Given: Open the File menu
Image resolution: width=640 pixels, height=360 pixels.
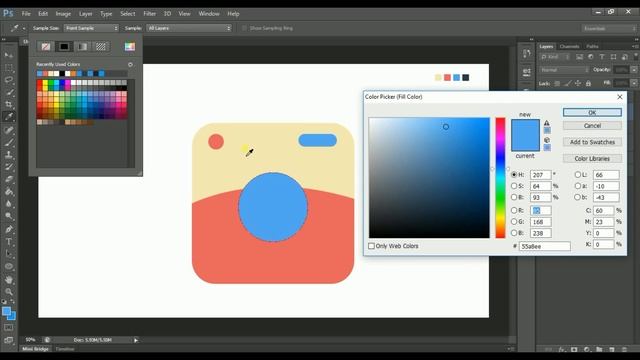Looking at the screenshot, I should (26, 13).
